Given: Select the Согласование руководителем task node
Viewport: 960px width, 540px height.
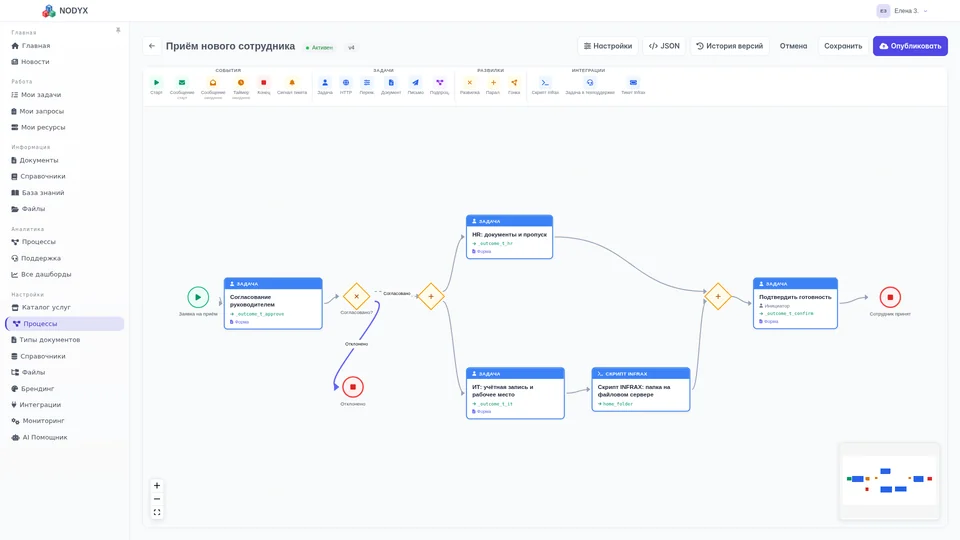Looking at the screenshot, I should click(x=273, y=304).
